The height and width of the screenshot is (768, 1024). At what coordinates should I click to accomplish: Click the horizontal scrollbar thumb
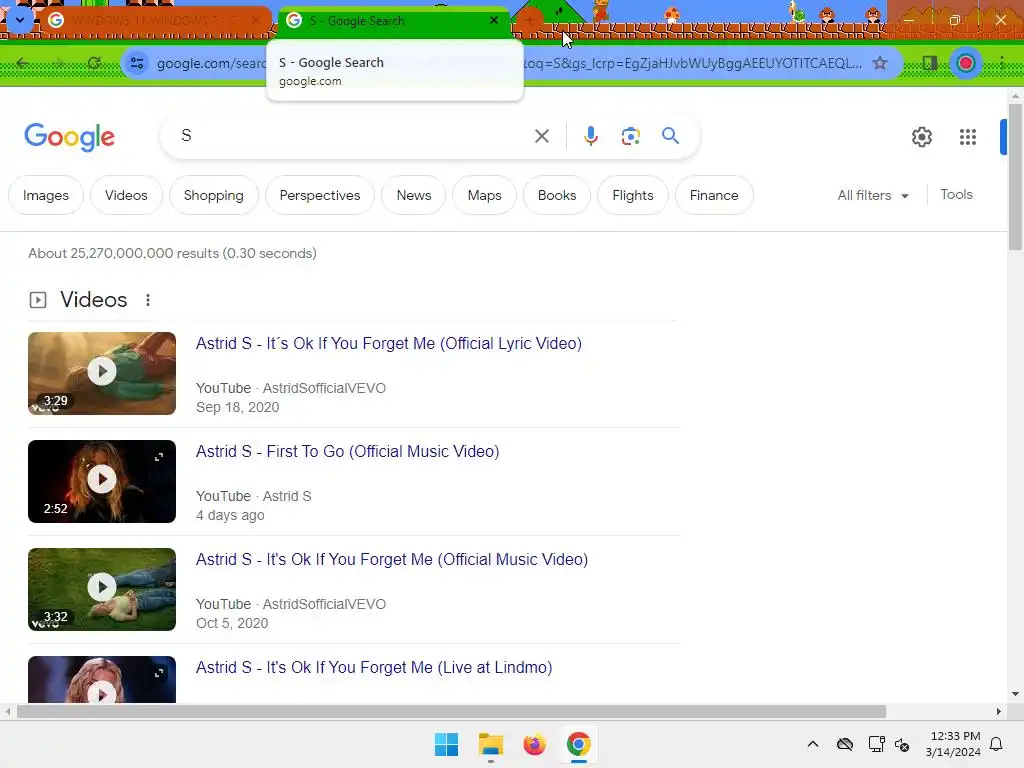(x=451, y=711)
